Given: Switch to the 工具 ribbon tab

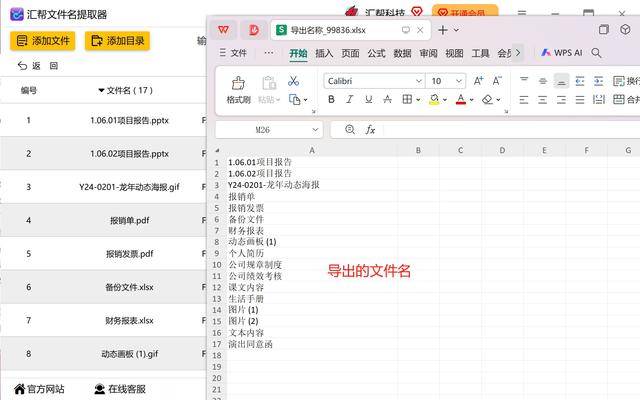Looking at the screenshot, I should coord(480,53).
